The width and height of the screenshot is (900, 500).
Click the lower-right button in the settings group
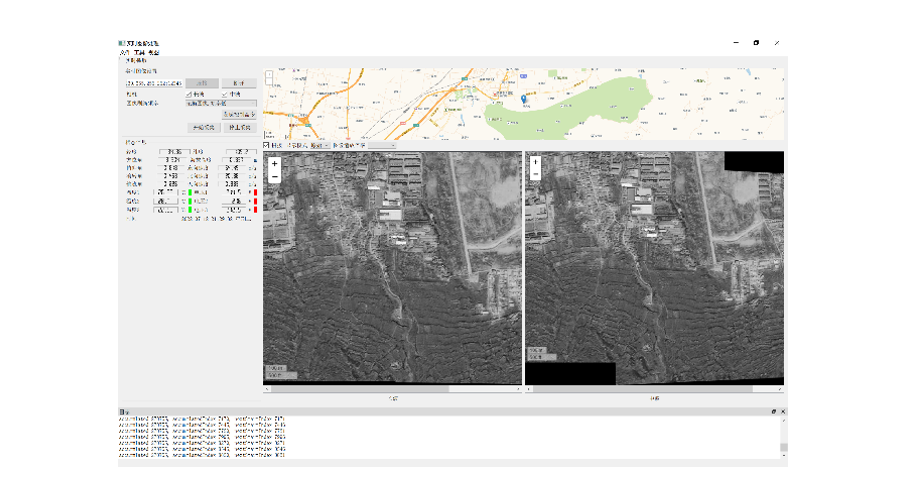pos(240,127)
